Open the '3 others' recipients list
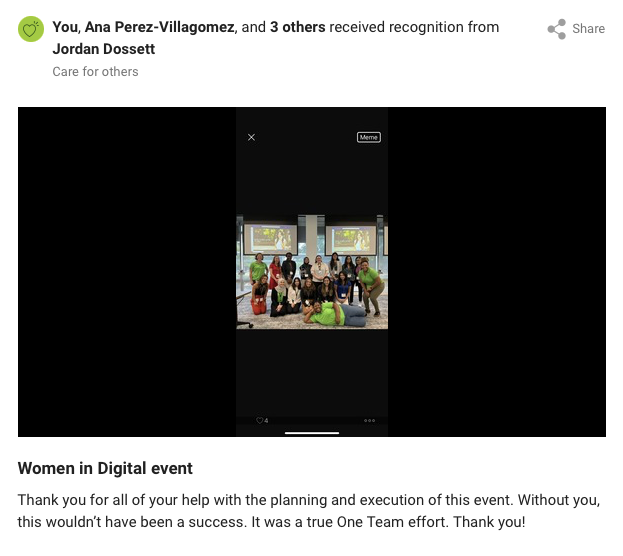The image size is (623, 556). [x=298, y=27]
